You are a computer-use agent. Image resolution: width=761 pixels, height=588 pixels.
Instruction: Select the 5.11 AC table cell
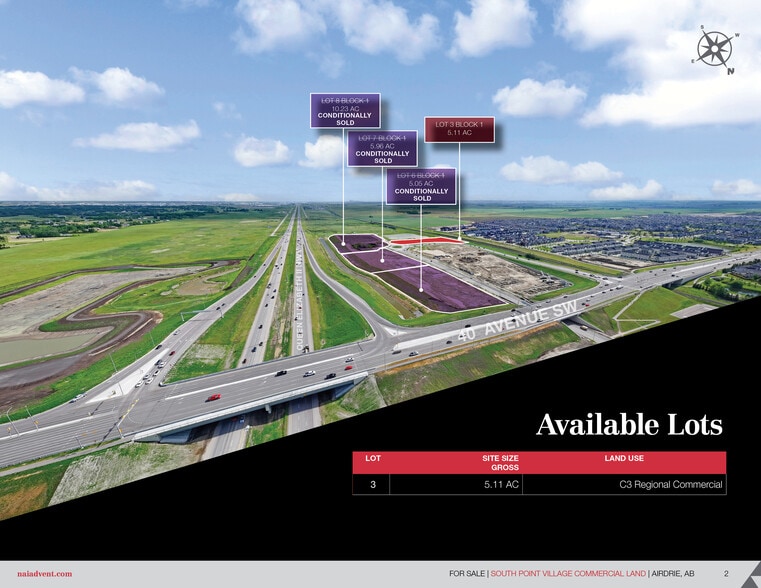pos(500,484)
